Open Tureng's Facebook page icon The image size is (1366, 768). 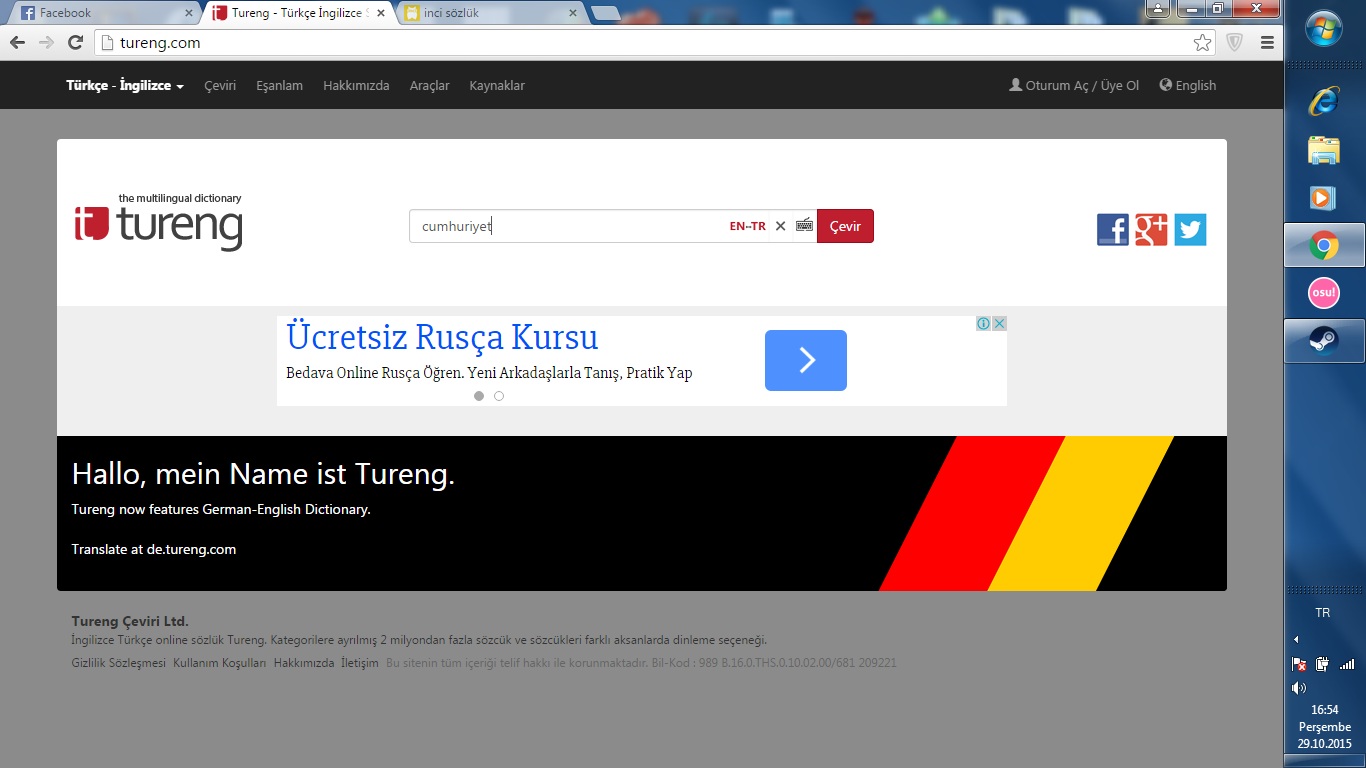tap(1113, 230)
